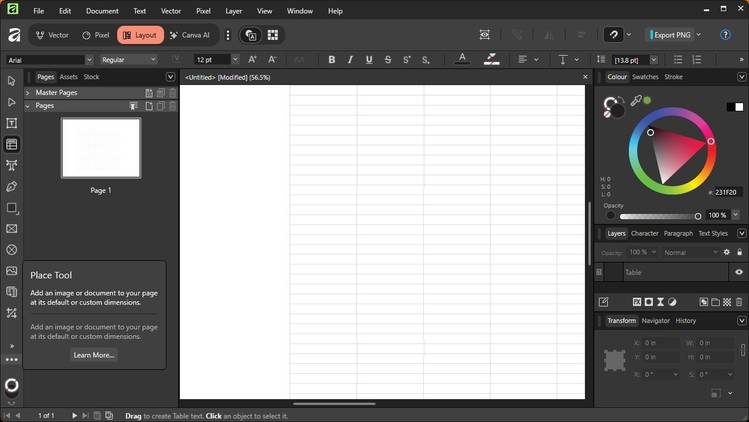The width and height of the screenshot is (749, 422).
Task: Click the decrease font size icon
Action: pyautogui.click(x=272, y=59)
